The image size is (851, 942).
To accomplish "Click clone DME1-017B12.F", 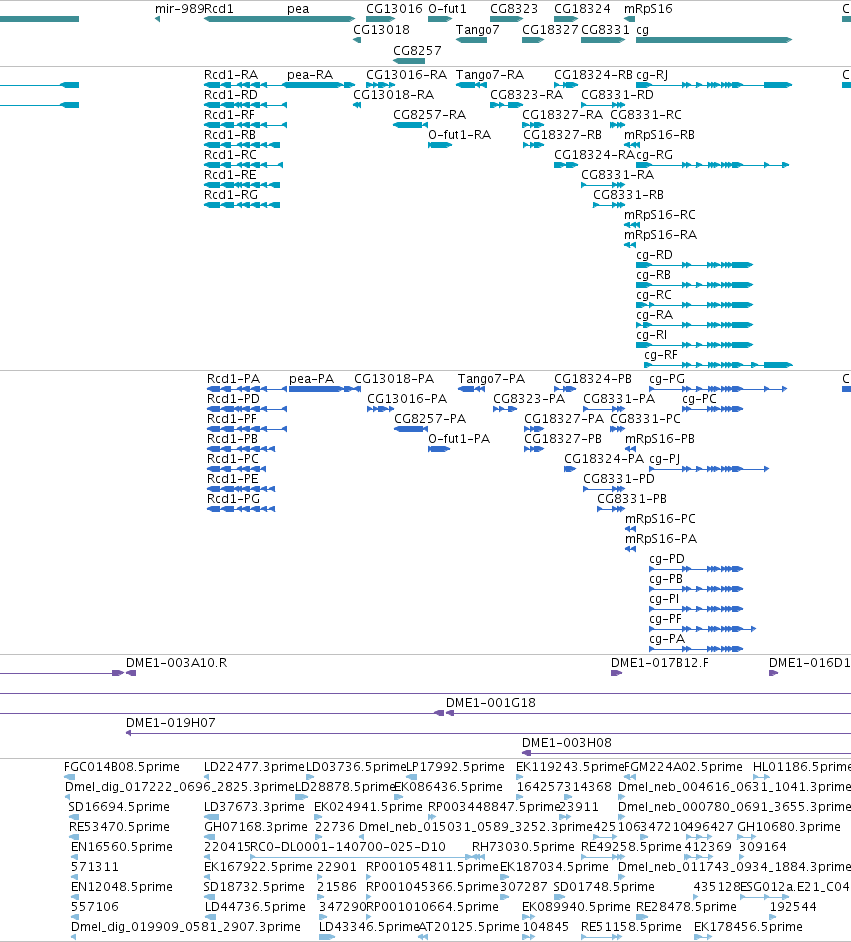I will 659,663.
